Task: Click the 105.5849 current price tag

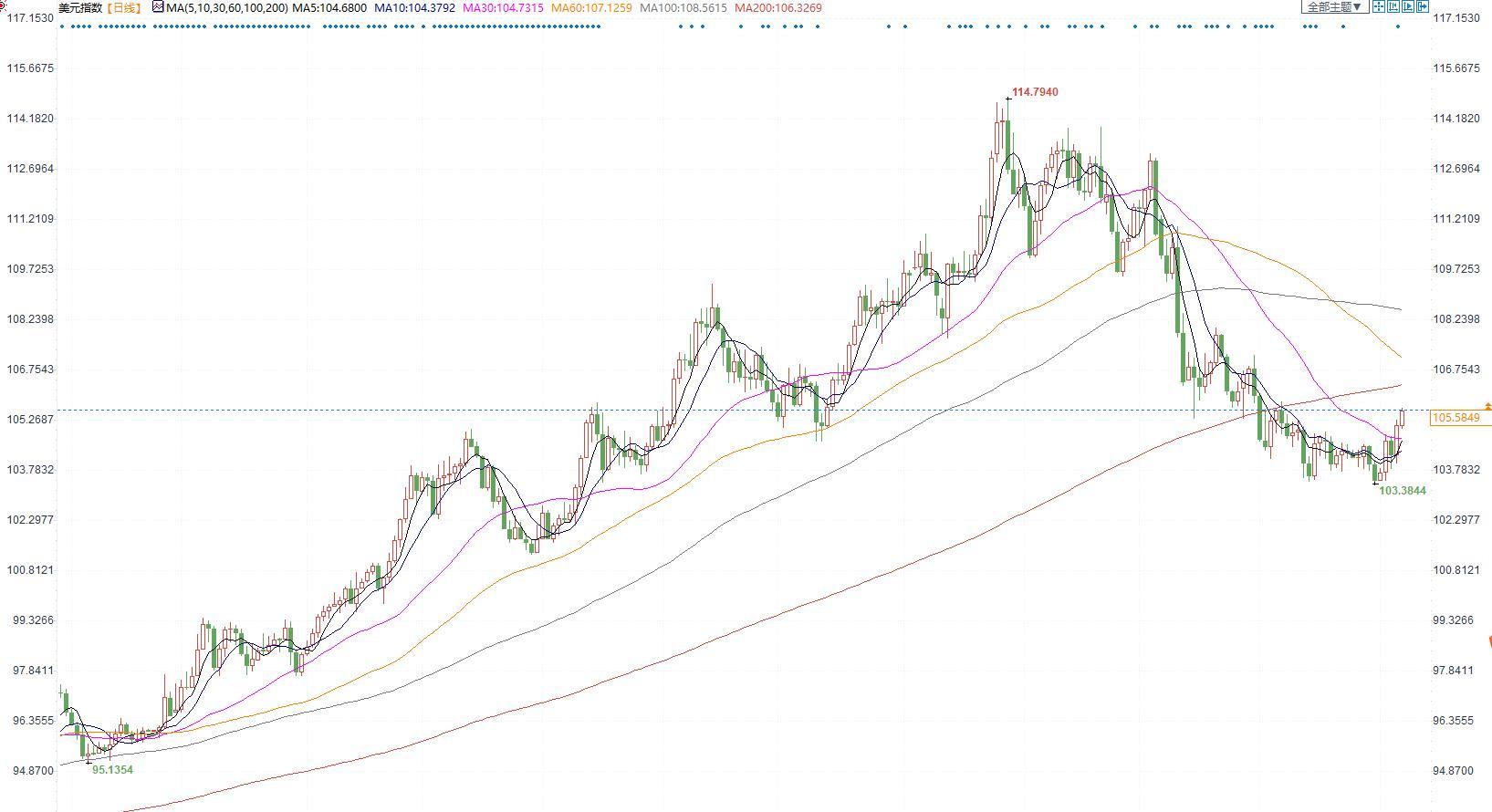Action: (1455, 418)
